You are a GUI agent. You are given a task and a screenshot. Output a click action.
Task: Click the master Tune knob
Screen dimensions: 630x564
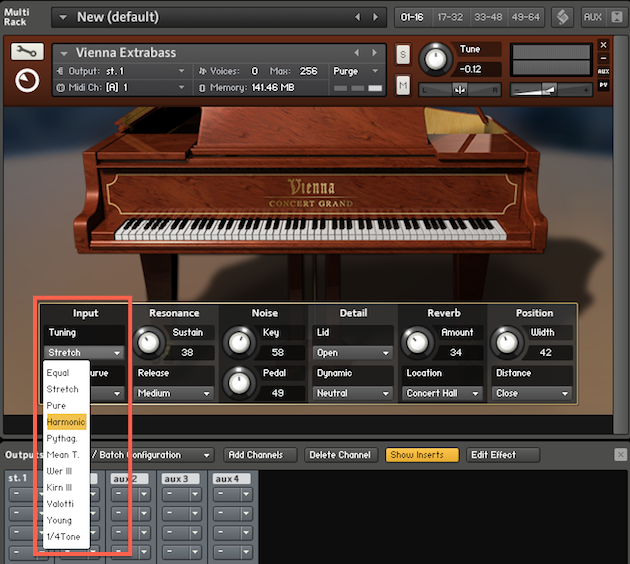436,60
